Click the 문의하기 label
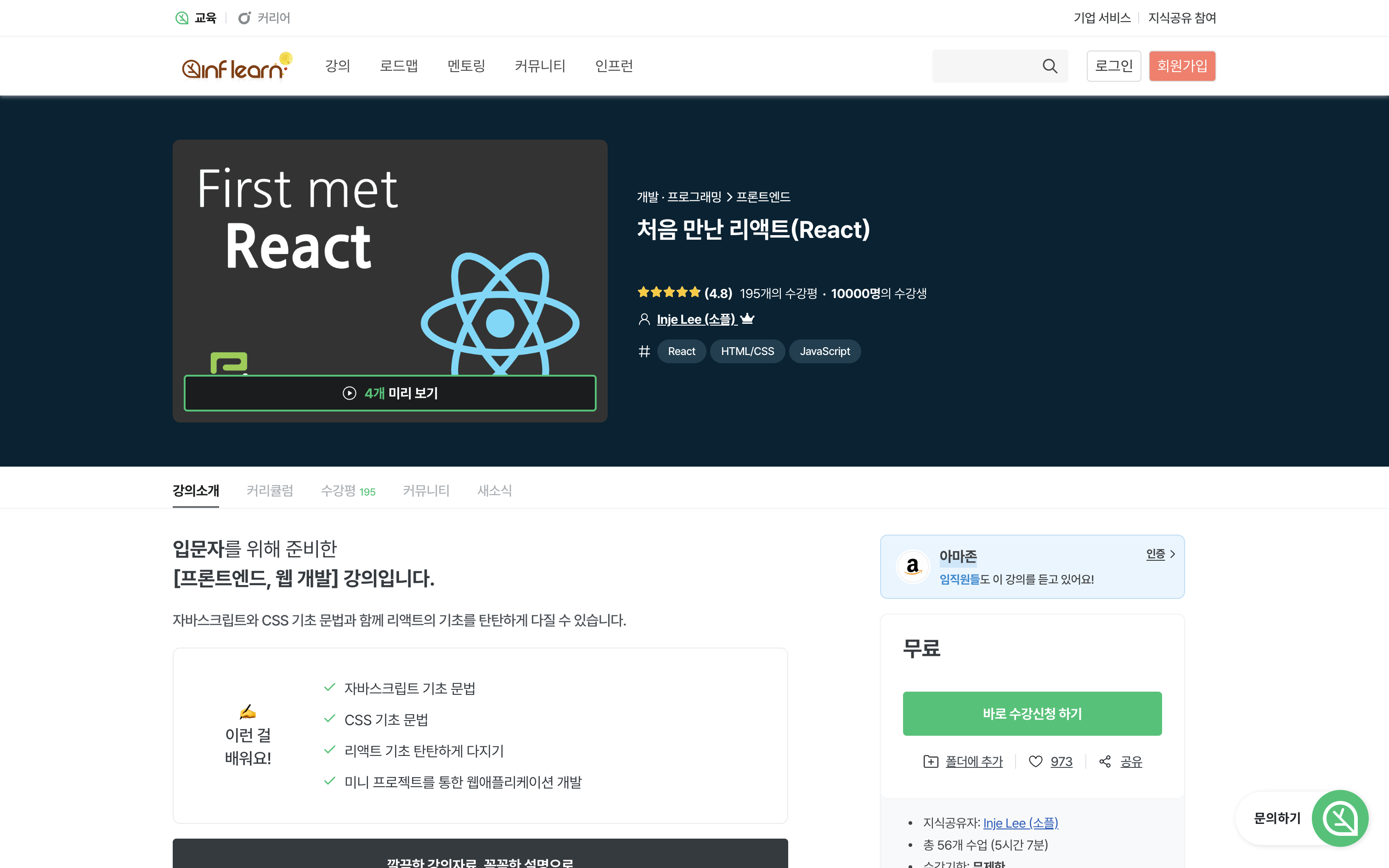The image size is (1389, 868). [x=1277, y=818]
